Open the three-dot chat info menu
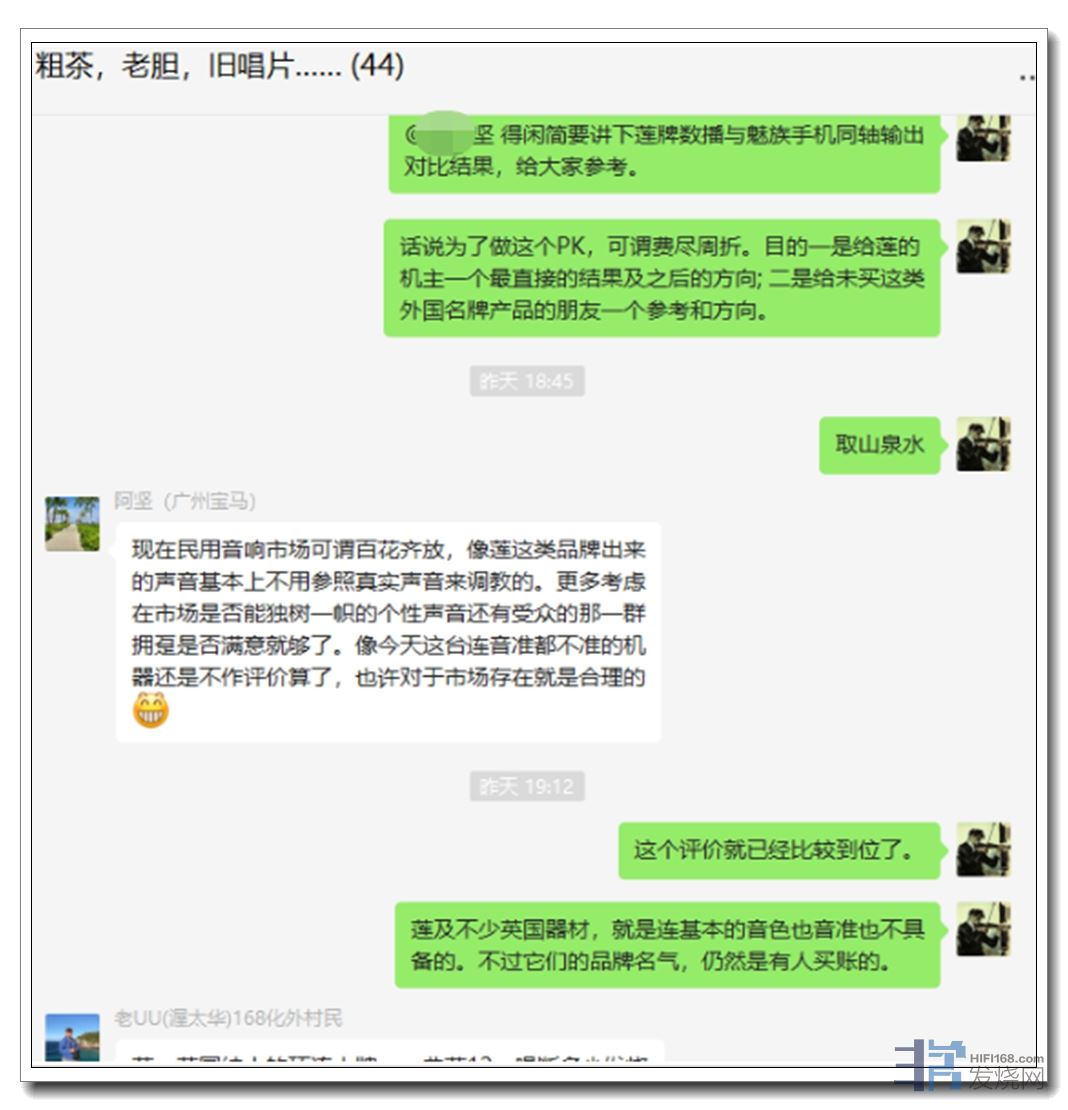Viewport: 1068px width, 1110px height. [1028, 77]
